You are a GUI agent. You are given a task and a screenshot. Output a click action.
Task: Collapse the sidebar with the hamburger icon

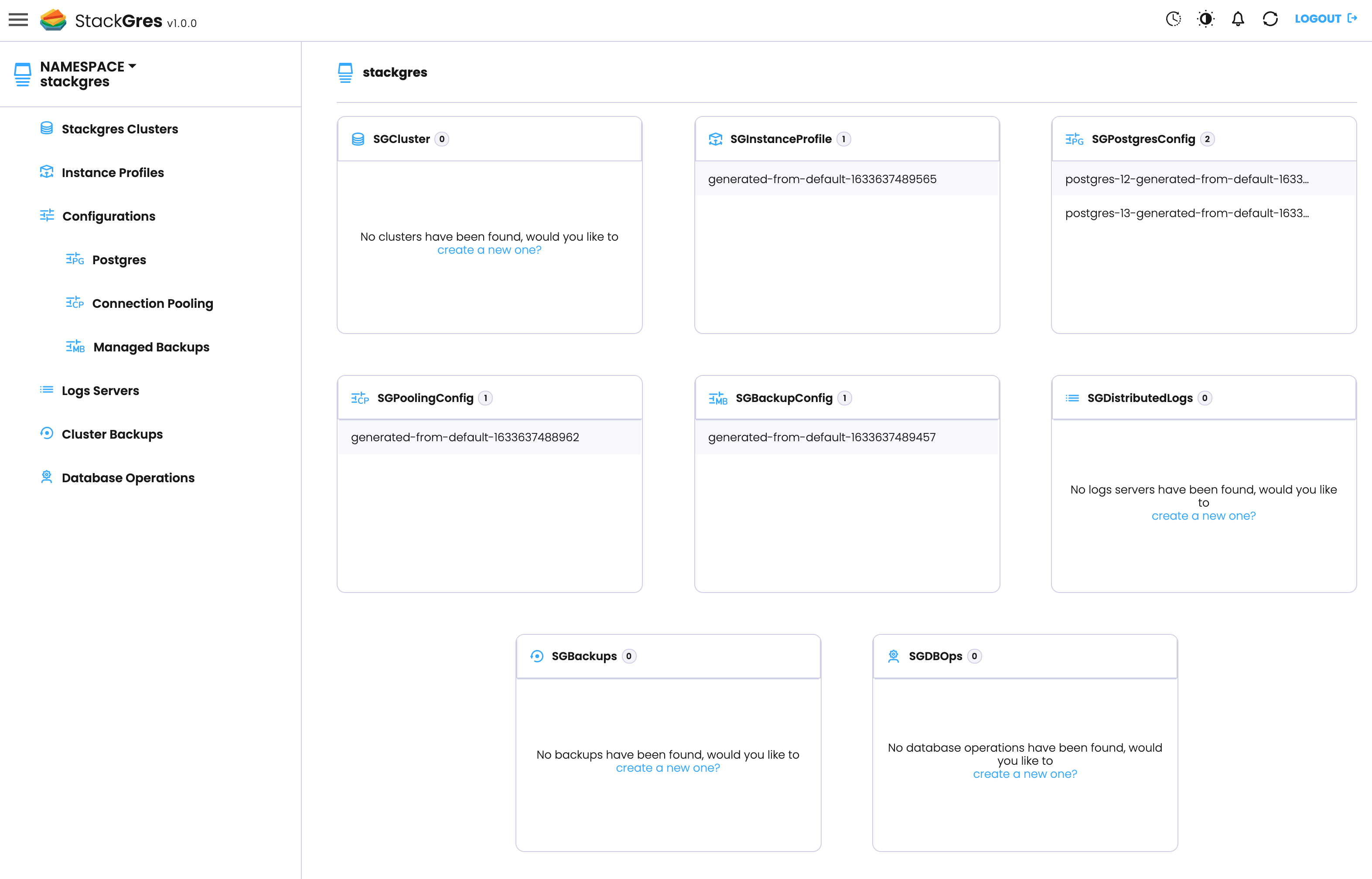(18, 20)
